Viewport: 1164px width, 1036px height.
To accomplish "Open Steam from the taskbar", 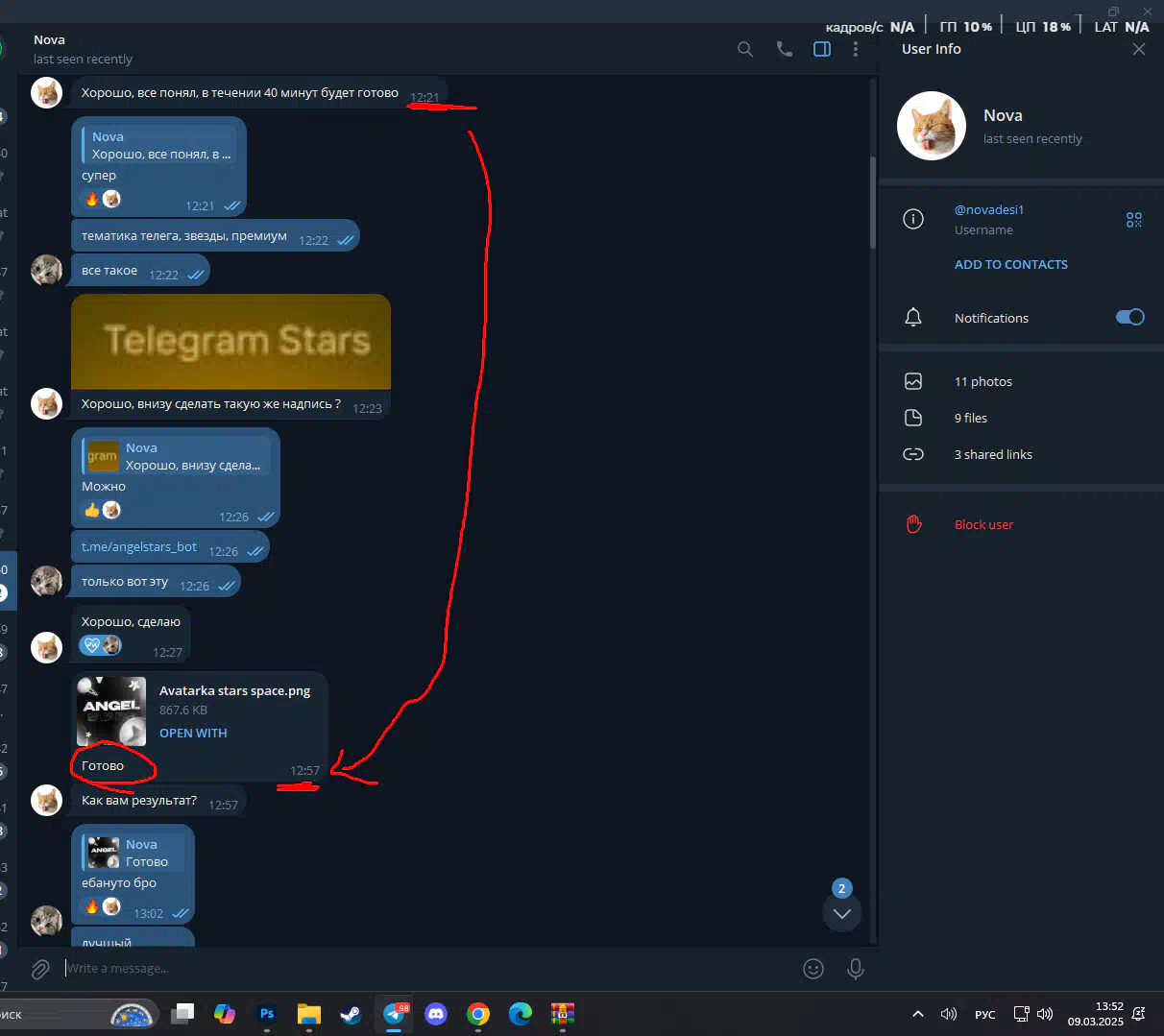I will click(x=352, y=1014).
